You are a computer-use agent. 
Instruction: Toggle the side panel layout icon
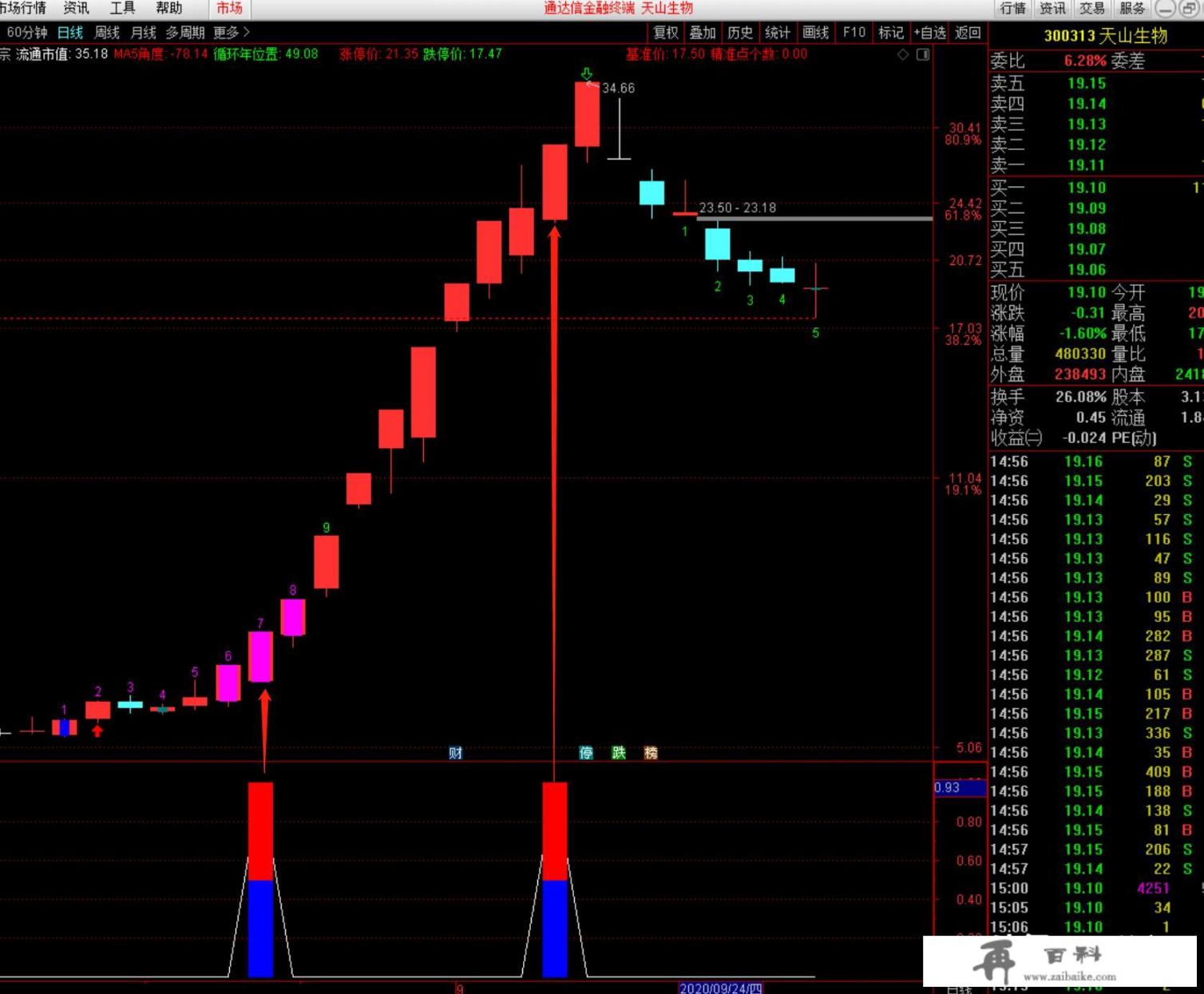click(x=923, y=54)
